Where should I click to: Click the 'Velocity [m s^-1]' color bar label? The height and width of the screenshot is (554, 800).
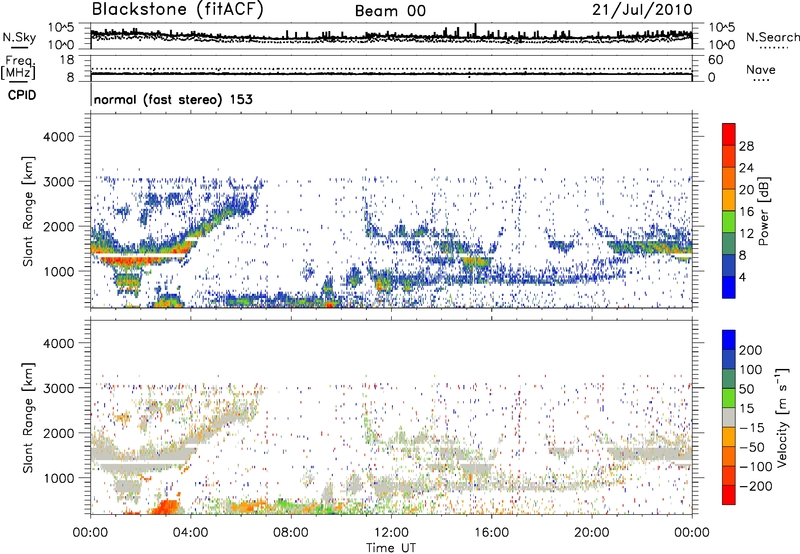point(782,417)
